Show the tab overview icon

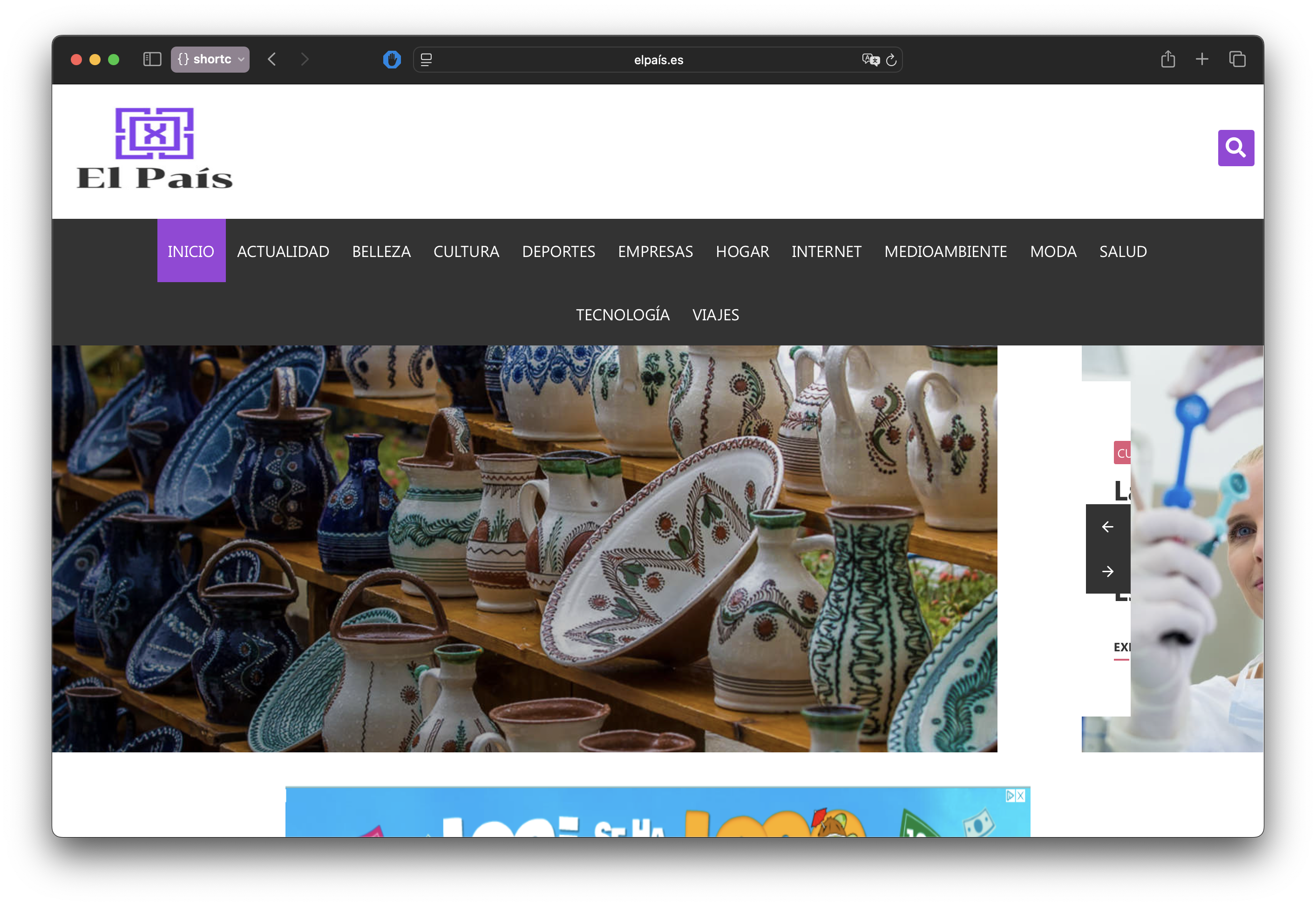(1237, 60)
